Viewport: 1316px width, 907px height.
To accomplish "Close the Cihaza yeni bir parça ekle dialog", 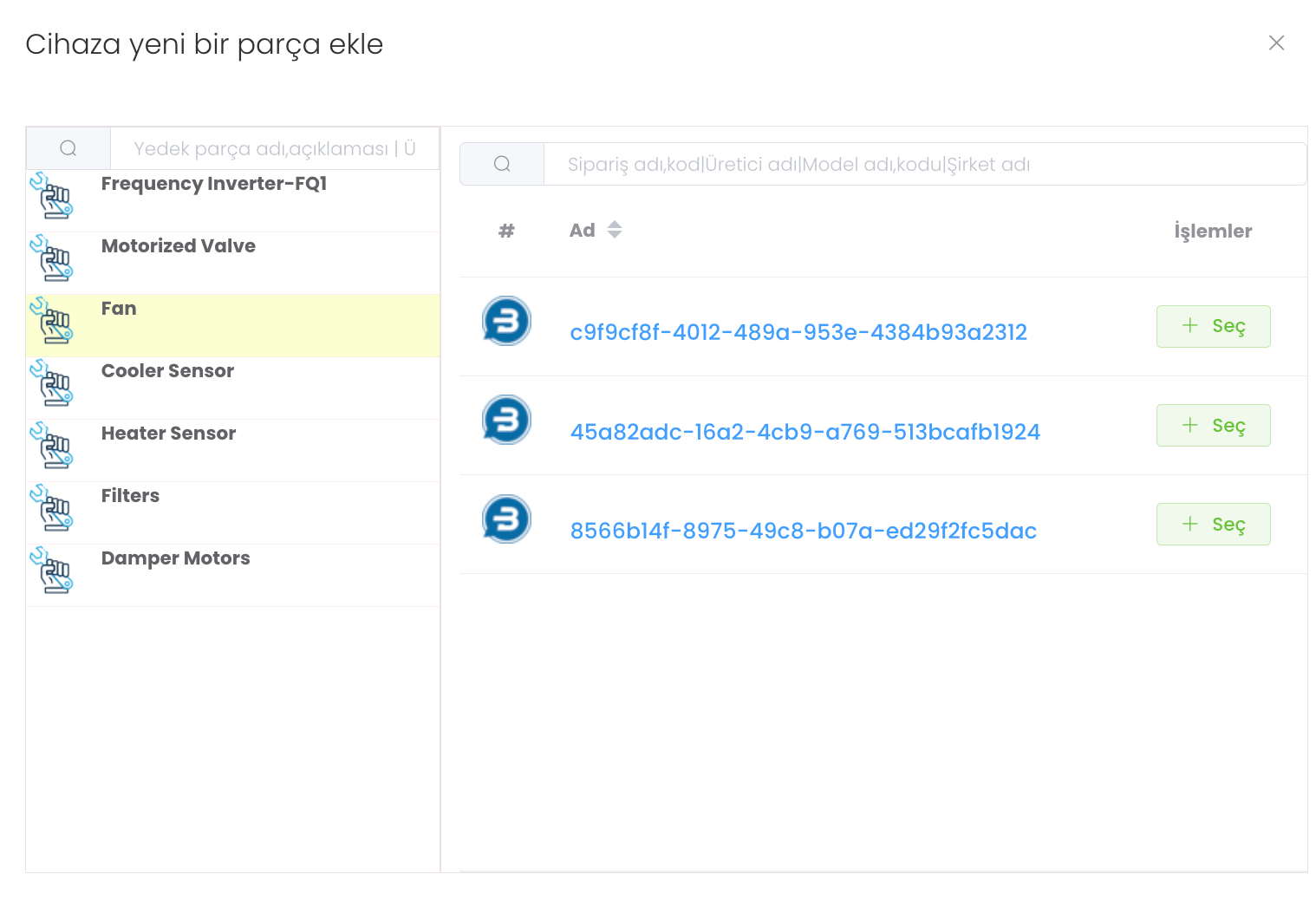I will (1276, 43).
